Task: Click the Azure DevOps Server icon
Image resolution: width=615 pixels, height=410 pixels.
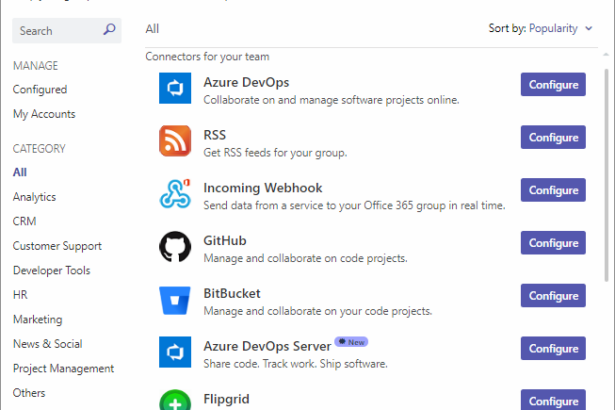Action: click(x=175, y=353)
